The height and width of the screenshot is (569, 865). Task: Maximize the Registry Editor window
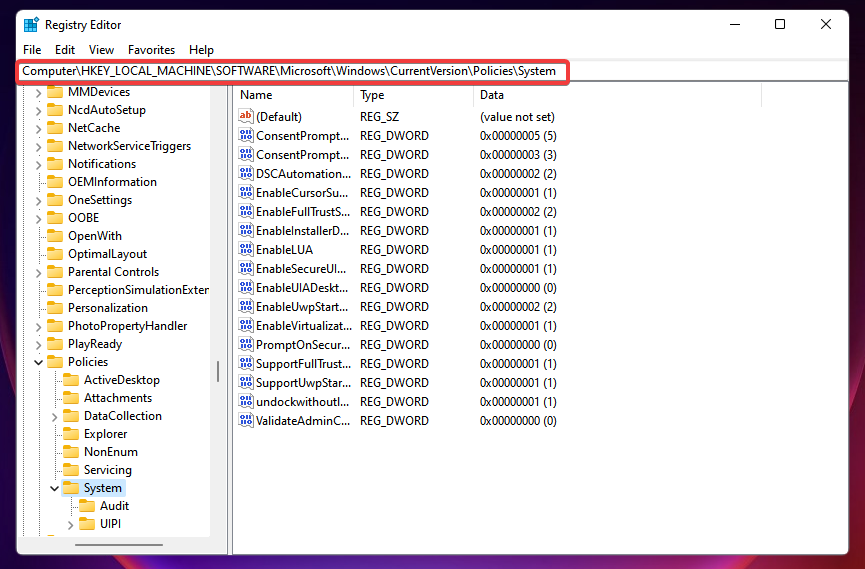(780, 24)
